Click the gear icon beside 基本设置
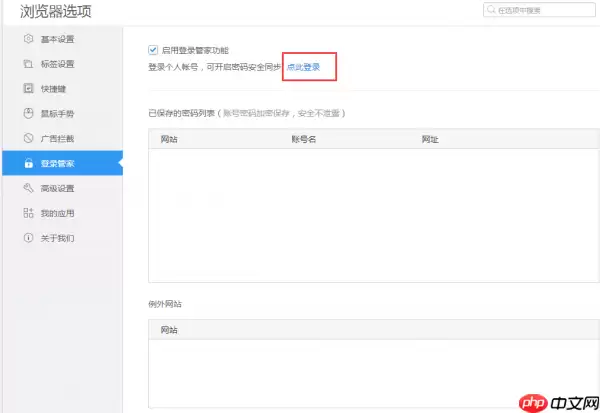This screenshot has height=413, width=600. [28, 39]
